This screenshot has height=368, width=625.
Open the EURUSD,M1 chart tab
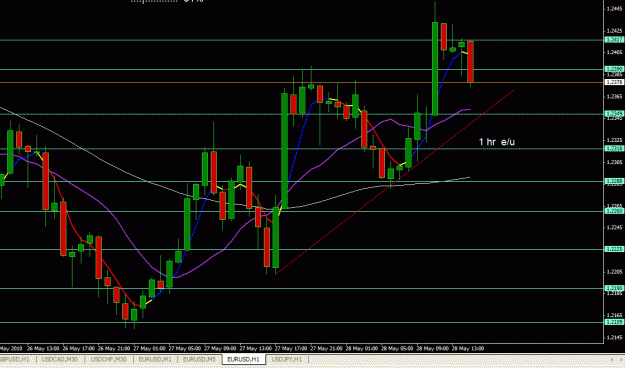[155, 360]
